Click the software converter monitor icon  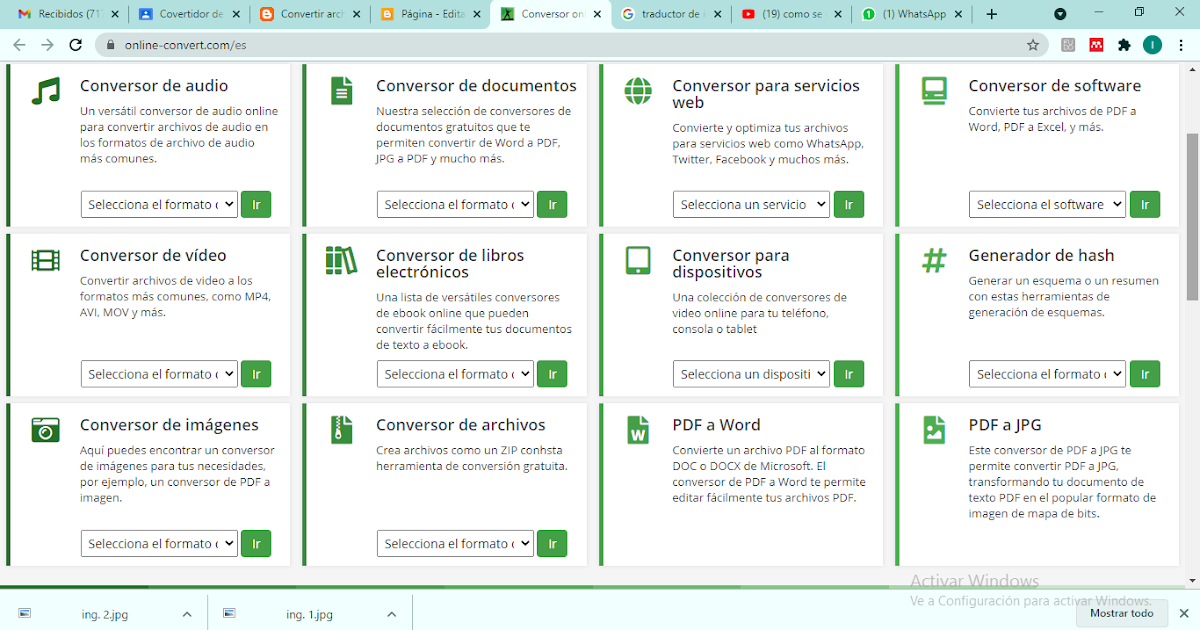933,89
